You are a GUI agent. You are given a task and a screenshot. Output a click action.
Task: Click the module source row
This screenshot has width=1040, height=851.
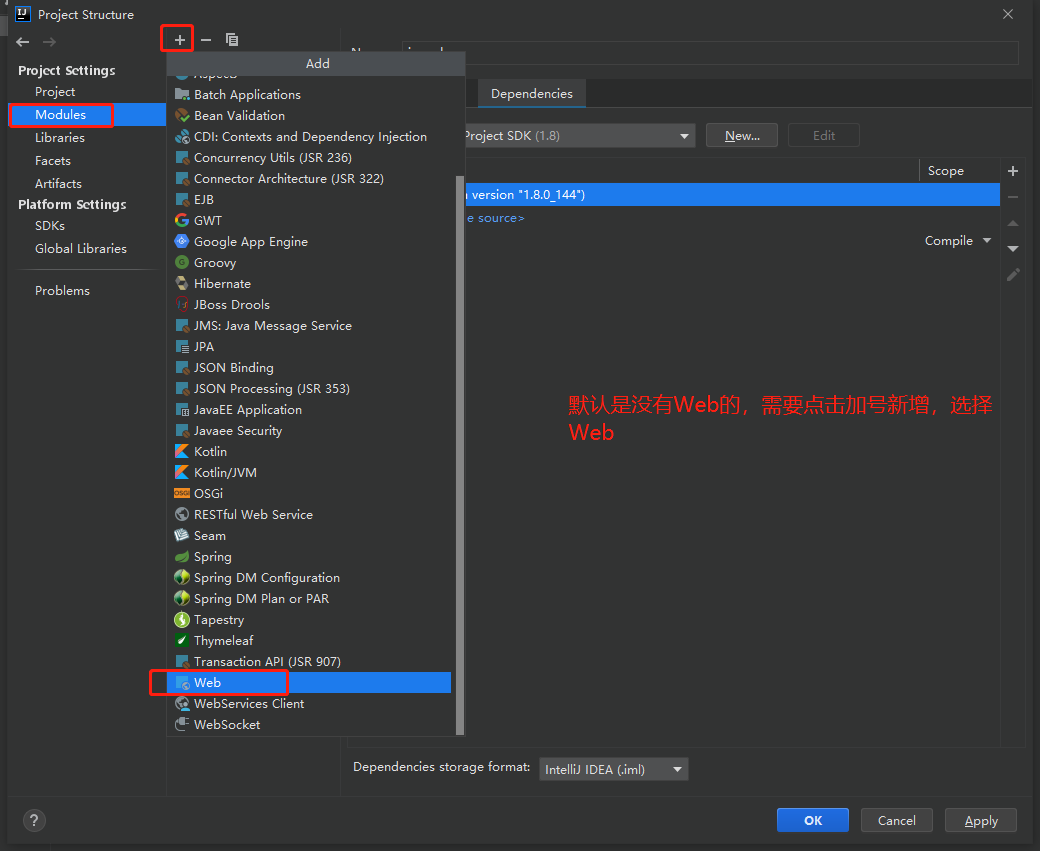(x=732, y=218)
